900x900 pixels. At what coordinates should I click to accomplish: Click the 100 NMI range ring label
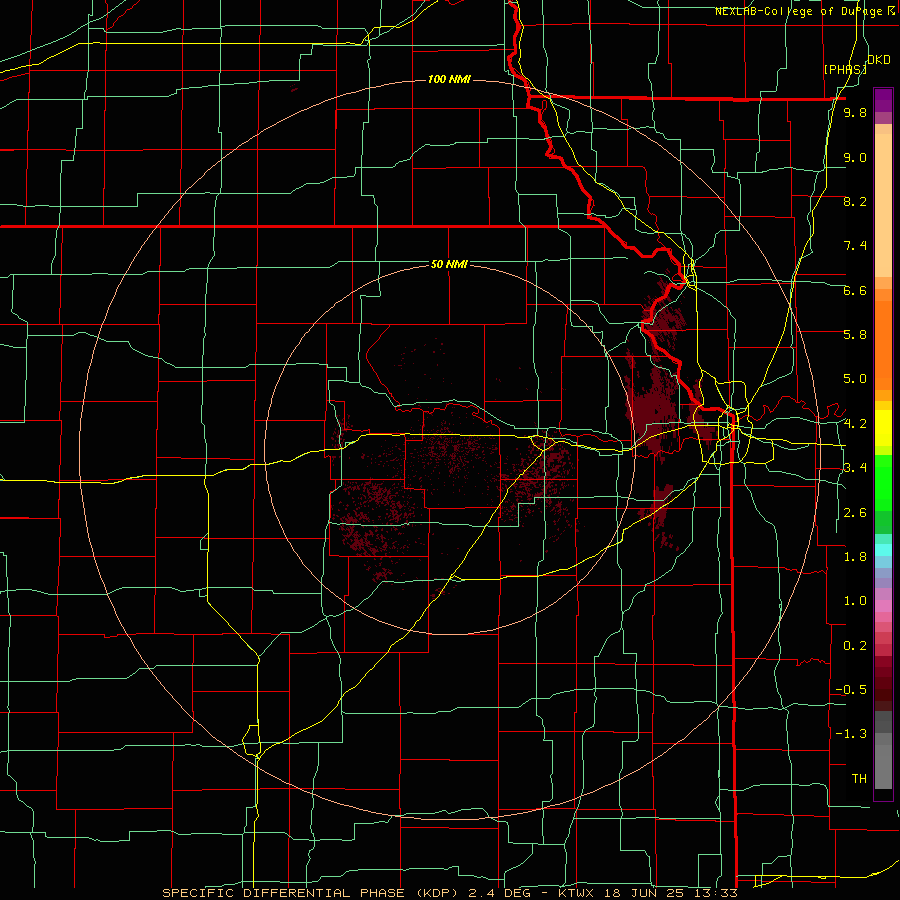(x=449, y=79)
